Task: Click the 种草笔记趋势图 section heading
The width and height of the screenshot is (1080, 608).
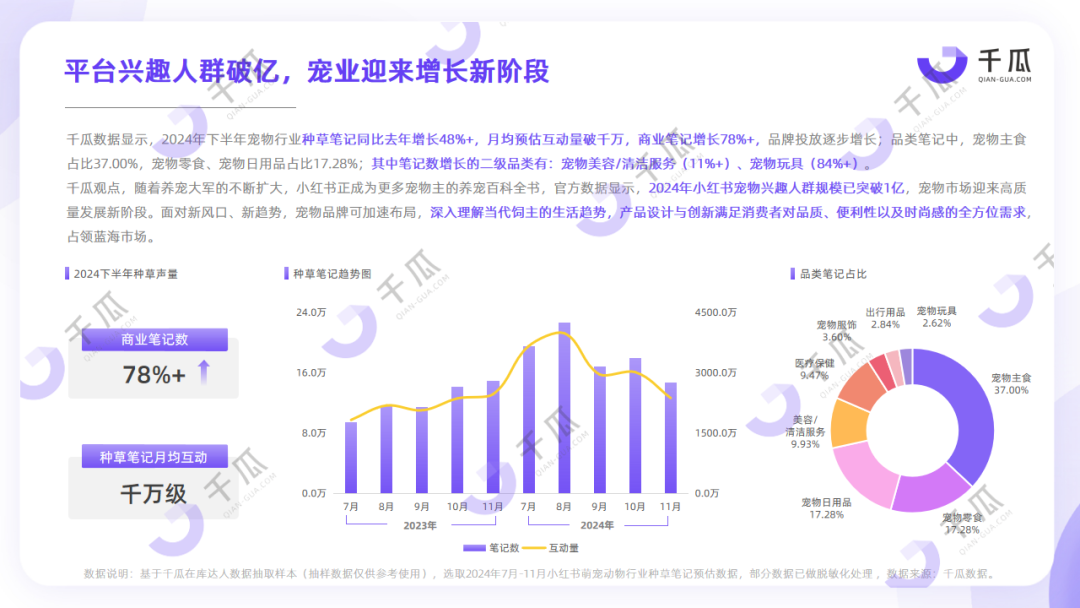Action: click(x=332, y=274)
